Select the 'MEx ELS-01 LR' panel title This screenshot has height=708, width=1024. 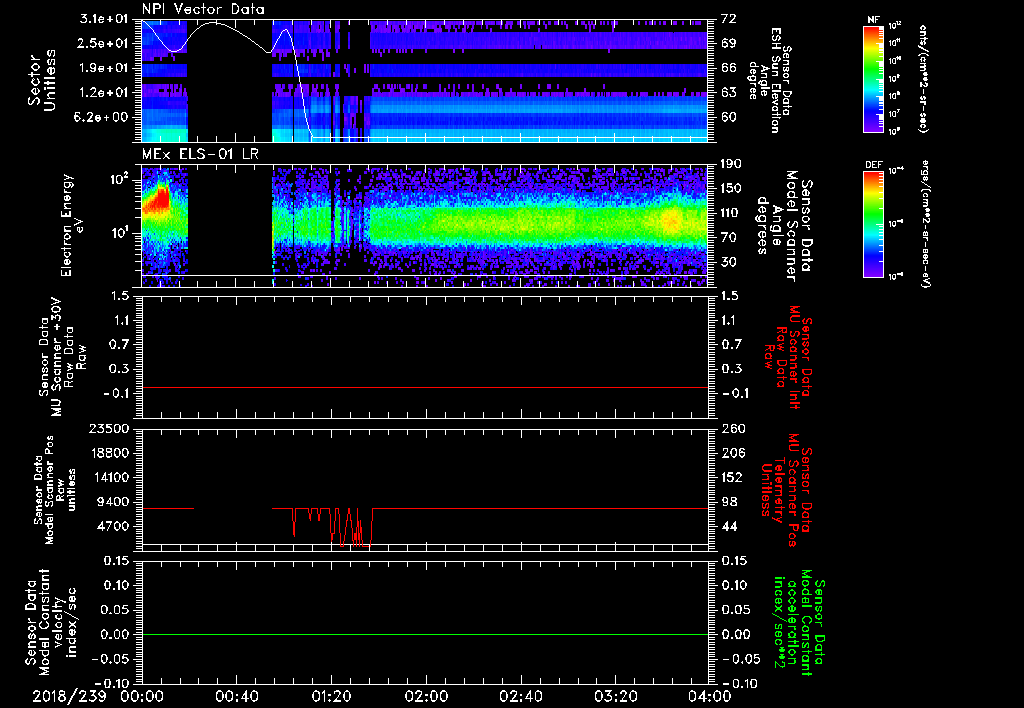(x=200, y=155)
